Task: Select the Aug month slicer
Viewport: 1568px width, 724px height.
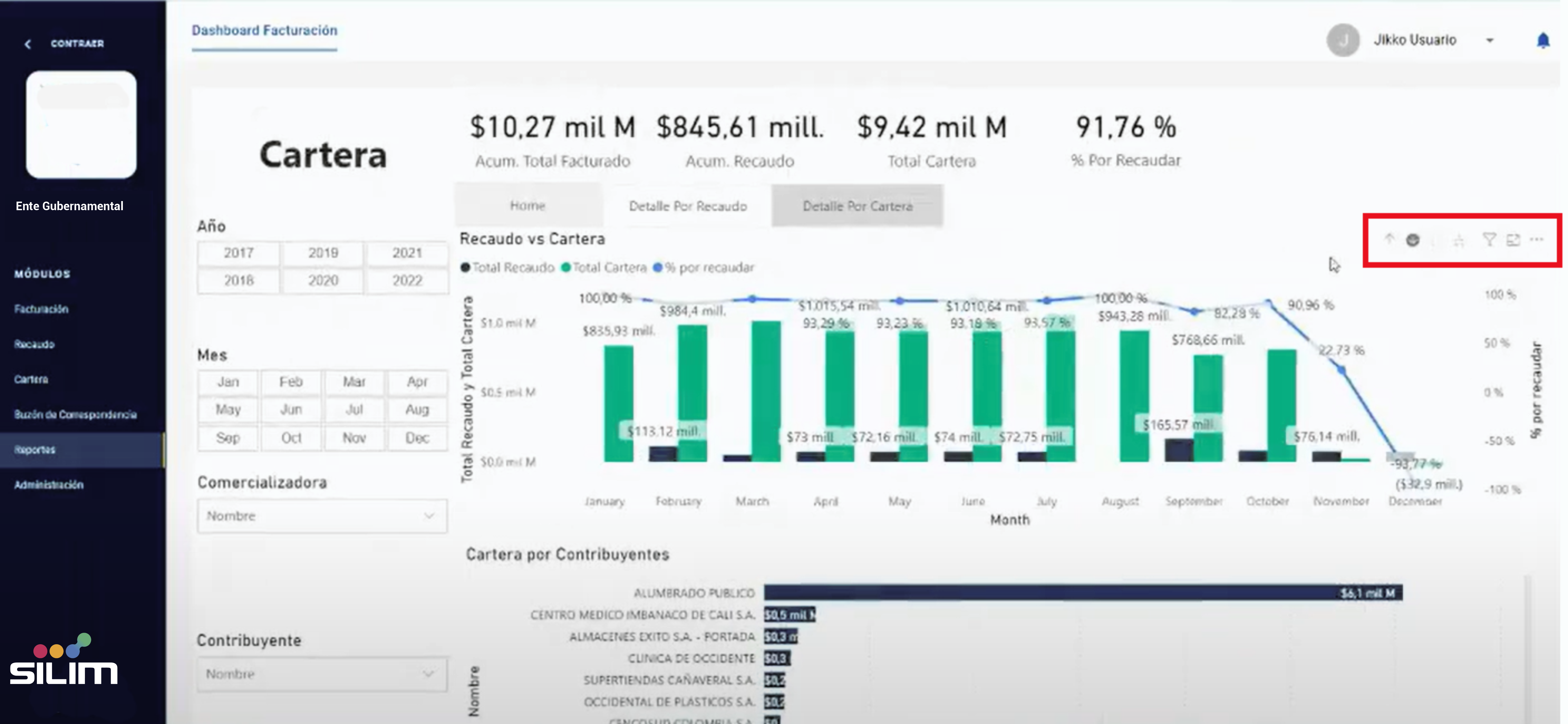Action: coord(418,410)
